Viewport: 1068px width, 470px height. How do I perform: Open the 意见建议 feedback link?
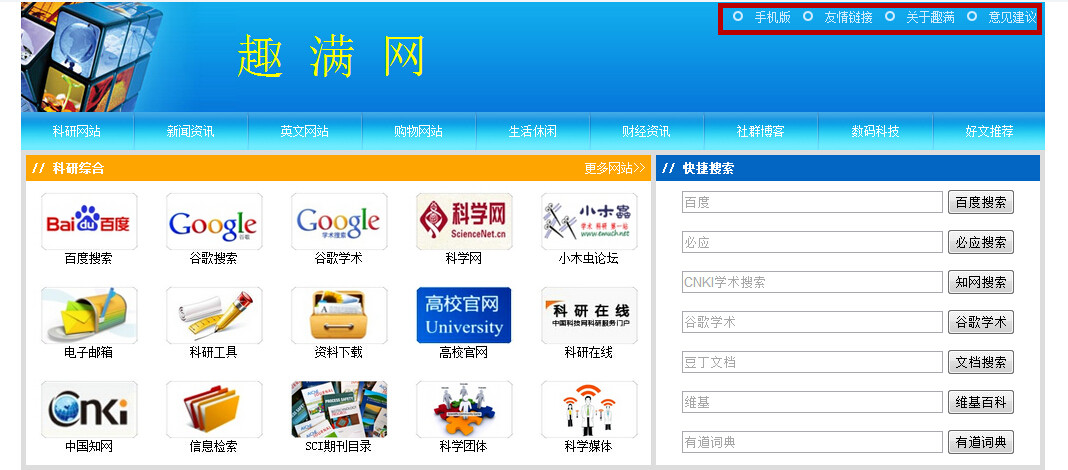(1012, 18)
